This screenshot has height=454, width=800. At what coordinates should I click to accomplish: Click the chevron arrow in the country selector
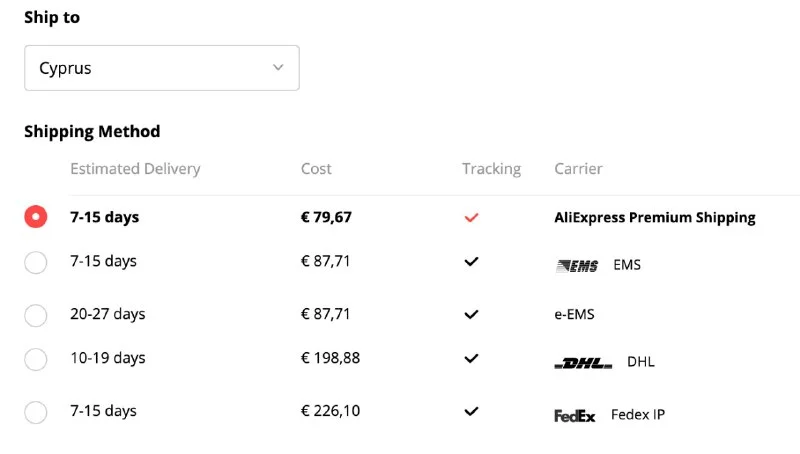(x=278, y=68)
